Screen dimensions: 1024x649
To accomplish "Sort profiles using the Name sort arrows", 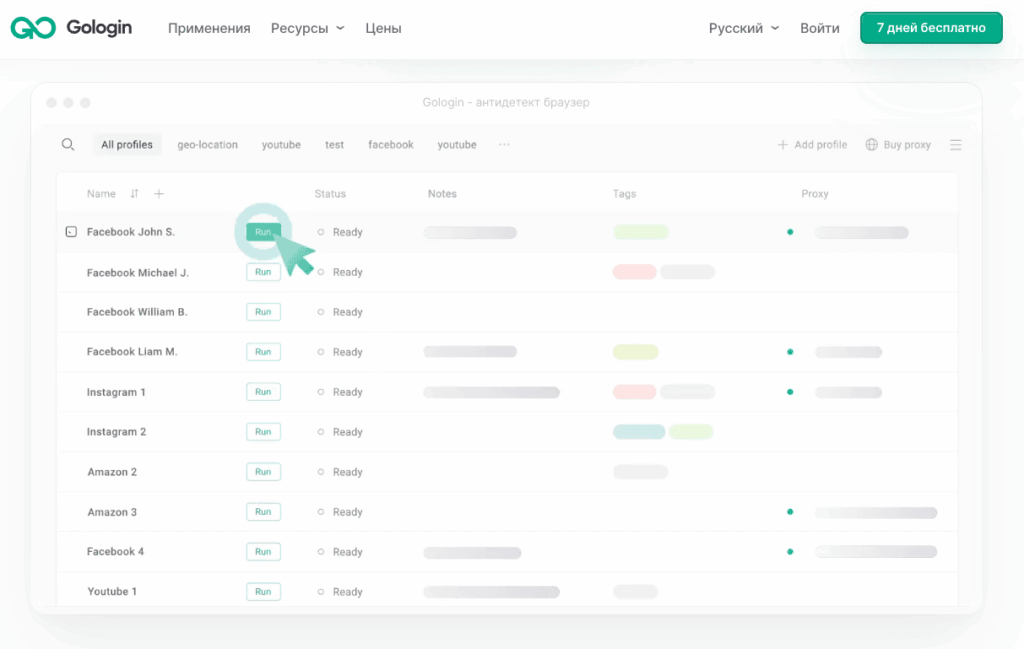I will (x=135, y=194).
